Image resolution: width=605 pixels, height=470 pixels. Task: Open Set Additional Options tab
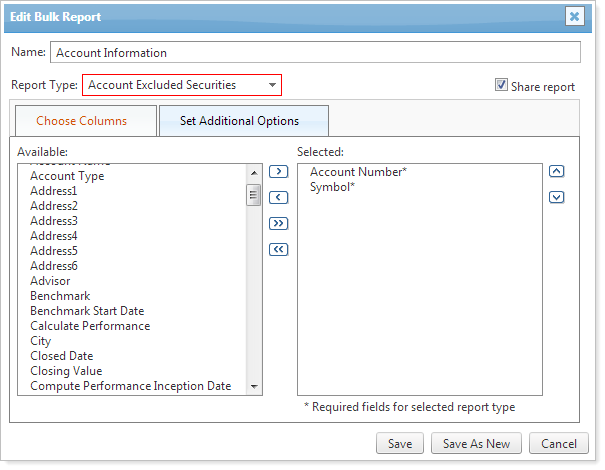239,121
